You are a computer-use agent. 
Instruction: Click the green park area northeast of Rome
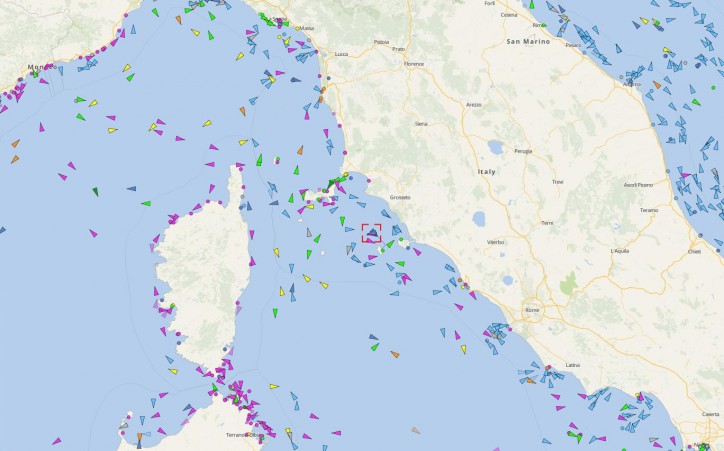569,283
